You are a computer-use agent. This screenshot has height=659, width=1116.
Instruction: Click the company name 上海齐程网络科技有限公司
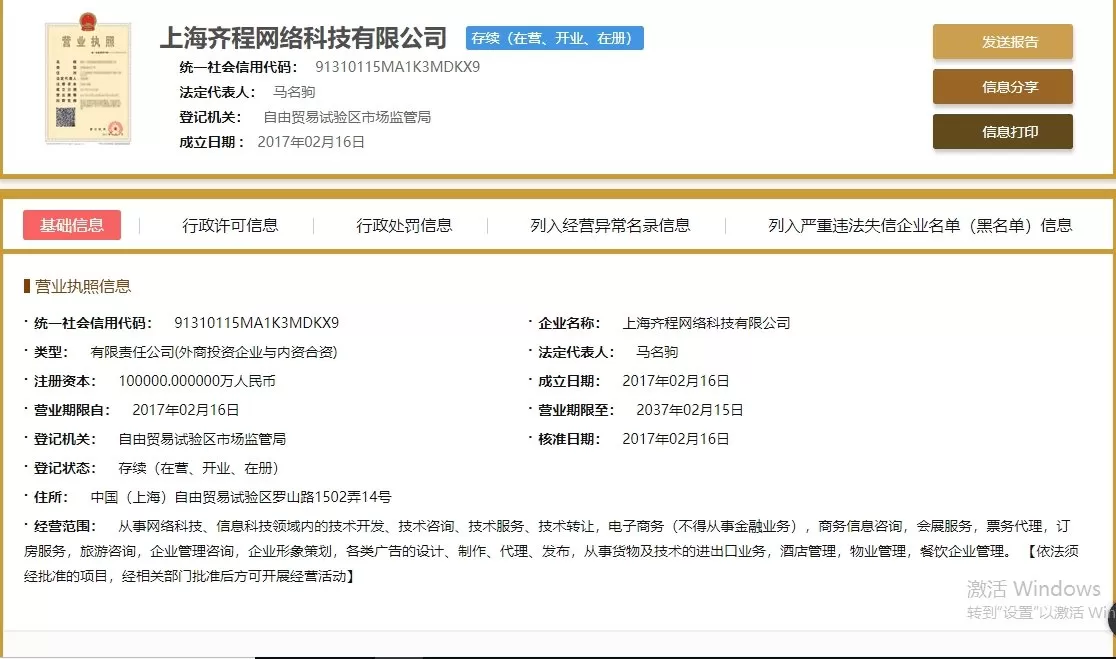(x=303, y=38)
